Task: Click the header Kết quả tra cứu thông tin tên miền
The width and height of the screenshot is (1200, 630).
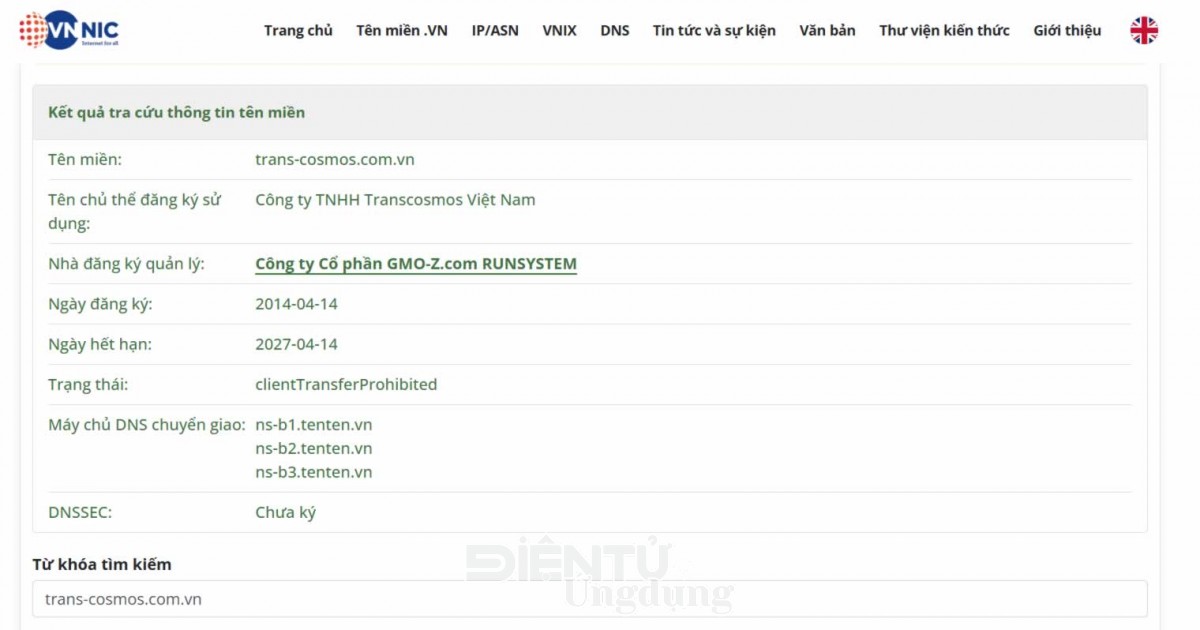Action: (176, 112)
